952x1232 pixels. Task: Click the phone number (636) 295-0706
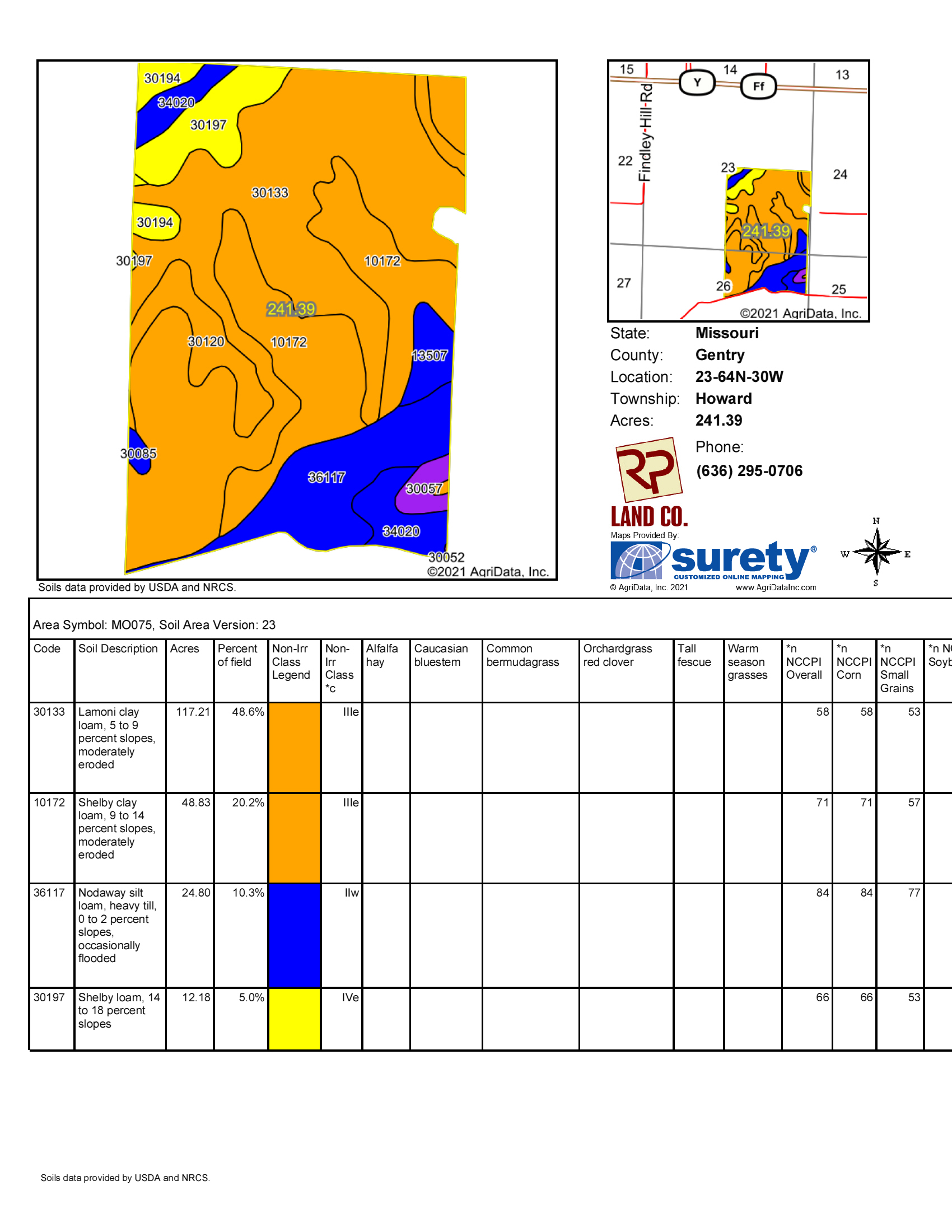(x=749, y=471)
